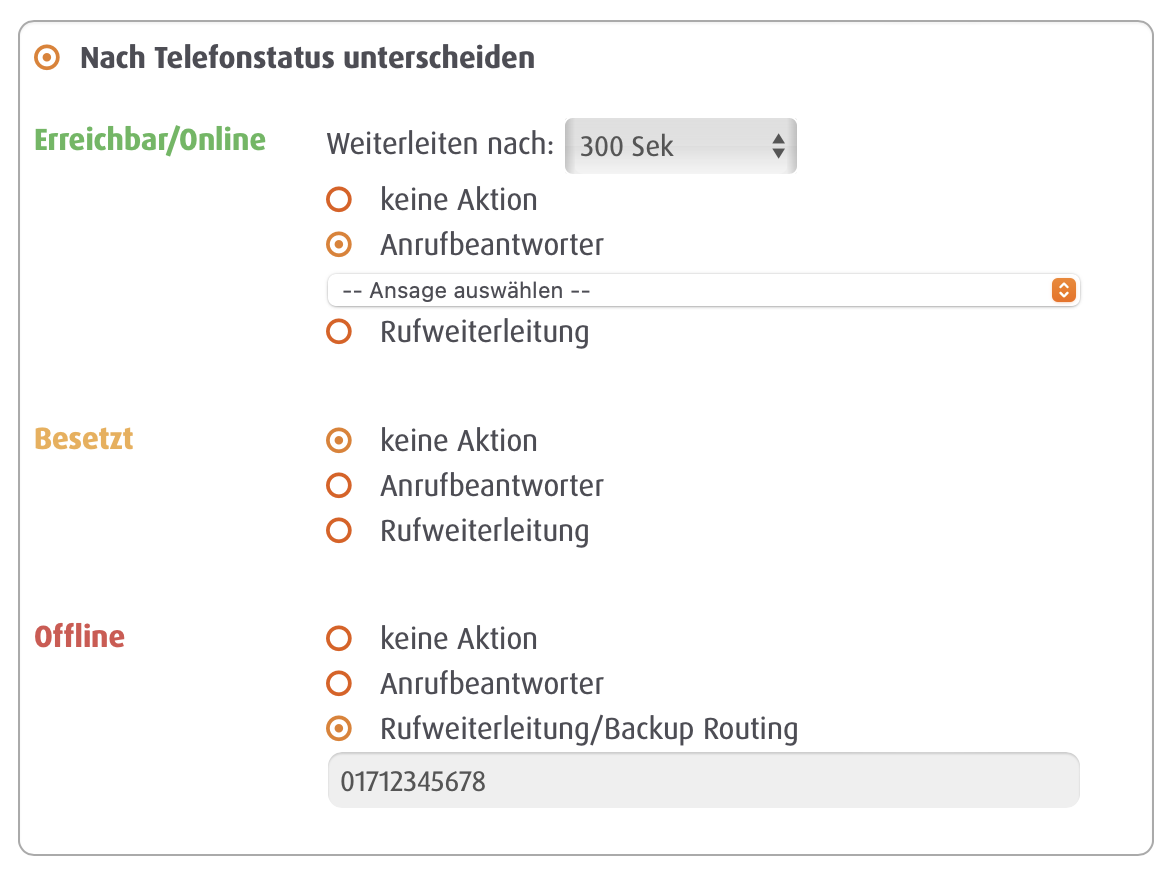Click the "Nach Telefonstatus unterscheiden" heading text
This screenshot has height=874, width=1170.
(307, 58)
